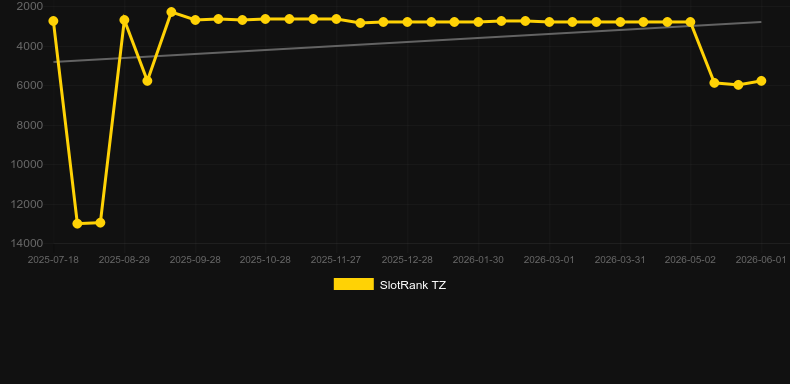
Task: Click the dip point near 6000 after 2025-08-29
Action: click(x=147, y=81)
